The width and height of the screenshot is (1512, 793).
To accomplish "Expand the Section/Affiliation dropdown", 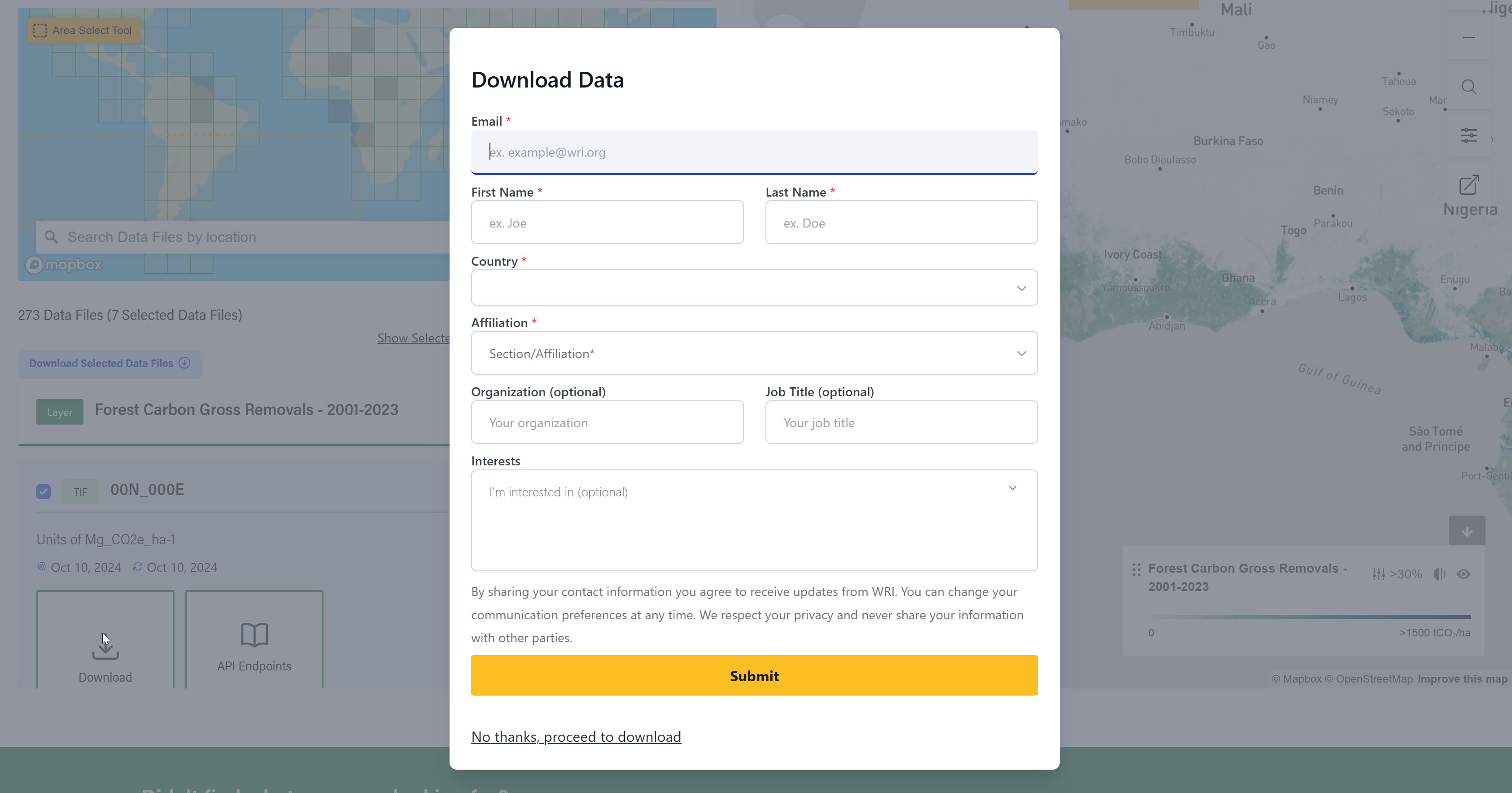I will [x=754, y=353].
